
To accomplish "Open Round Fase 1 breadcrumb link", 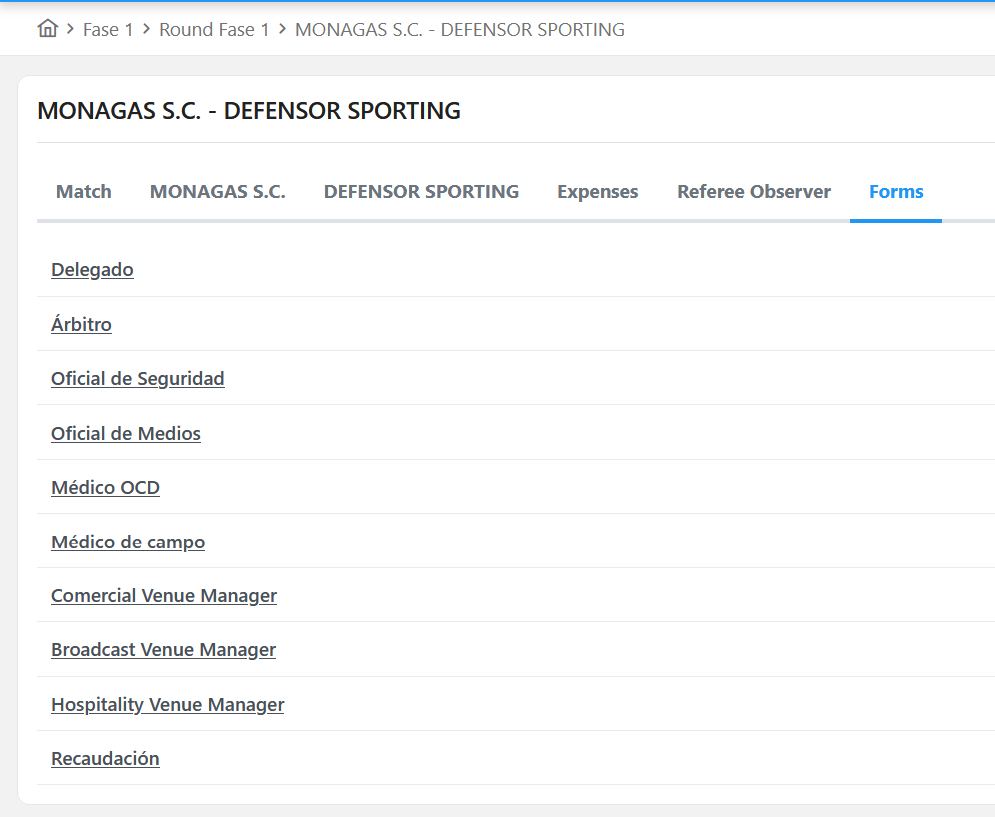I will pyautogui.click(x=214, y=30).
